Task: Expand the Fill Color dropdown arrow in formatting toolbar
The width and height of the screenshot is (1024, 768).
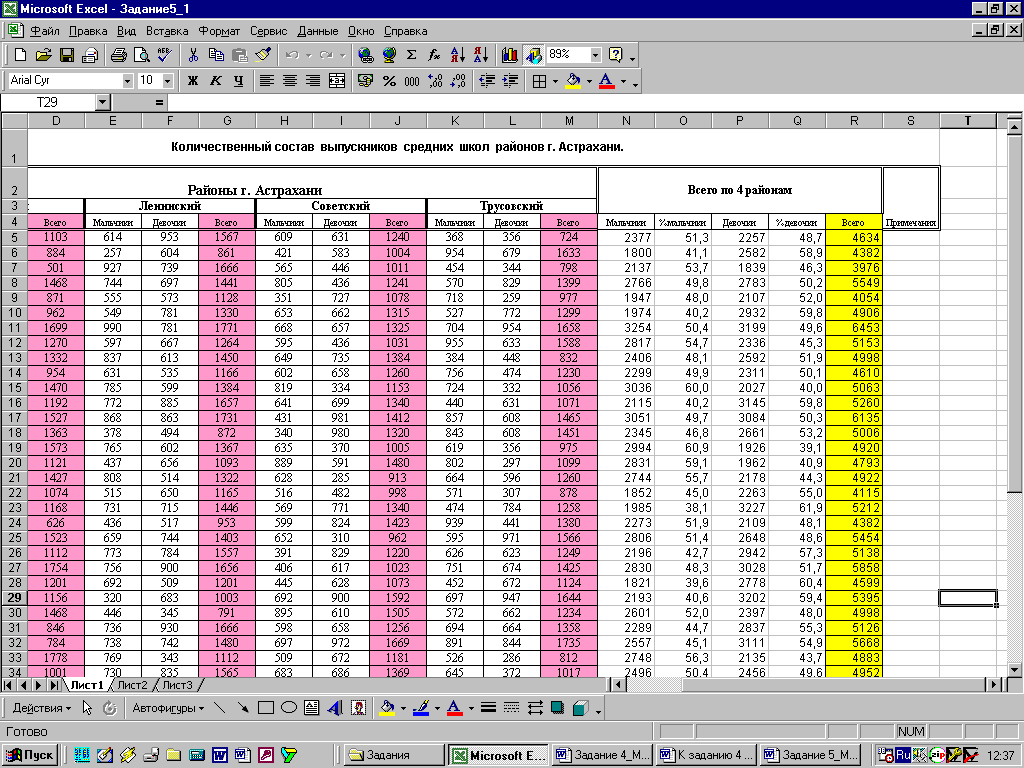Action: (x=589, y=81)
